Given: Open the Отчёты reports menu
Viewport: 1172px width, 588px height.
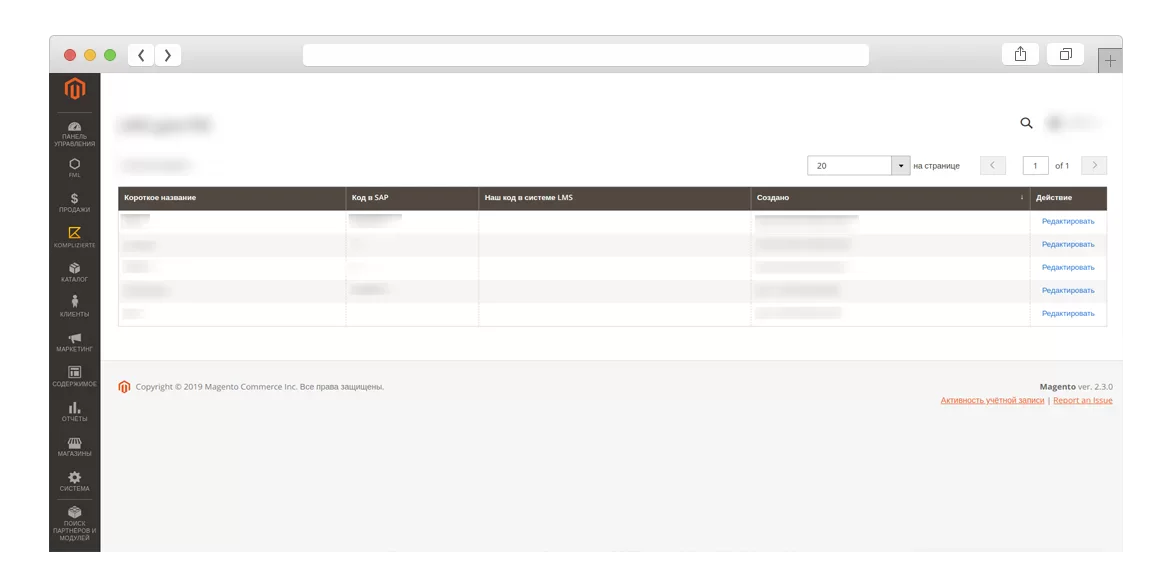Looking at the screenshot, I should point(74,411).
